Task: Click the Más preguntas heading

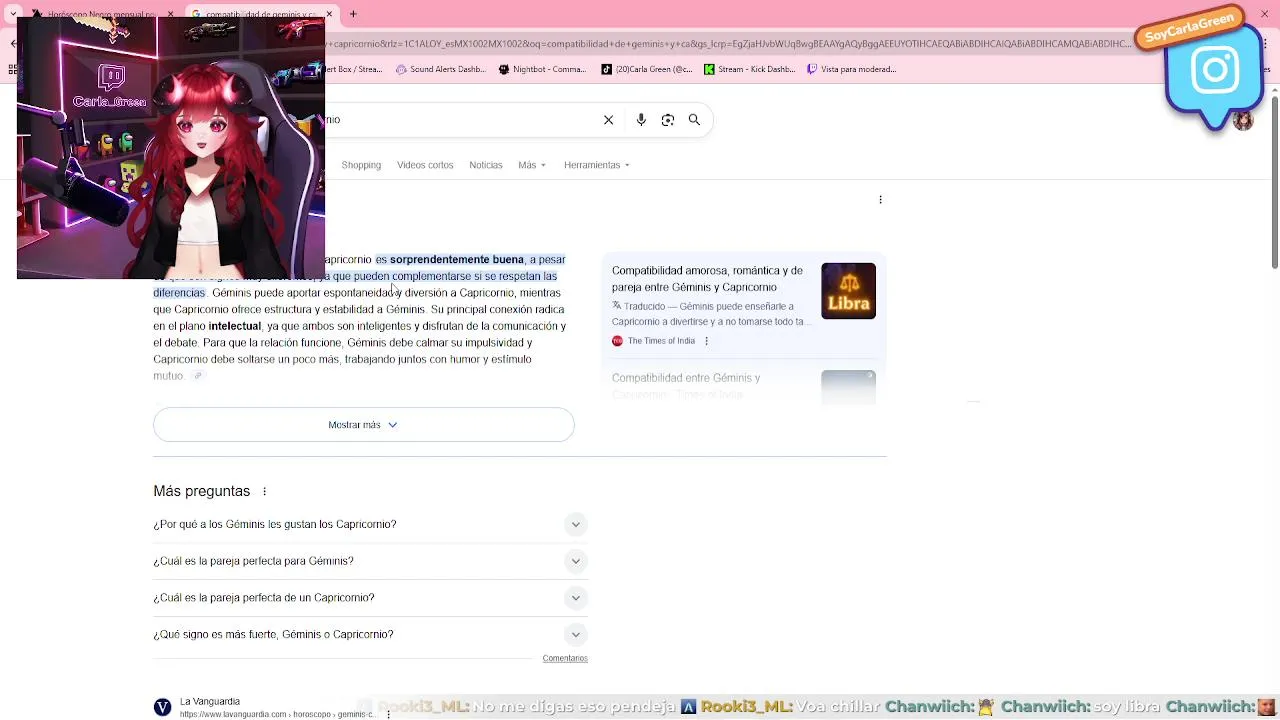Action: tap(202, 491)
